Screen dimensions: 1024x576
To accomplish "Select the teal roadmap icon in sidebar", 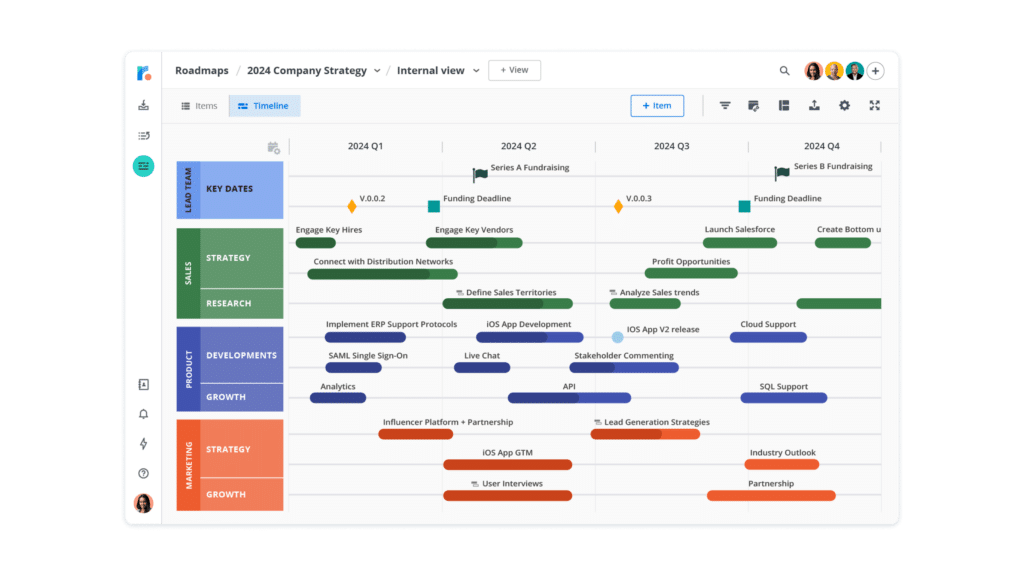I will pos(144,167).
